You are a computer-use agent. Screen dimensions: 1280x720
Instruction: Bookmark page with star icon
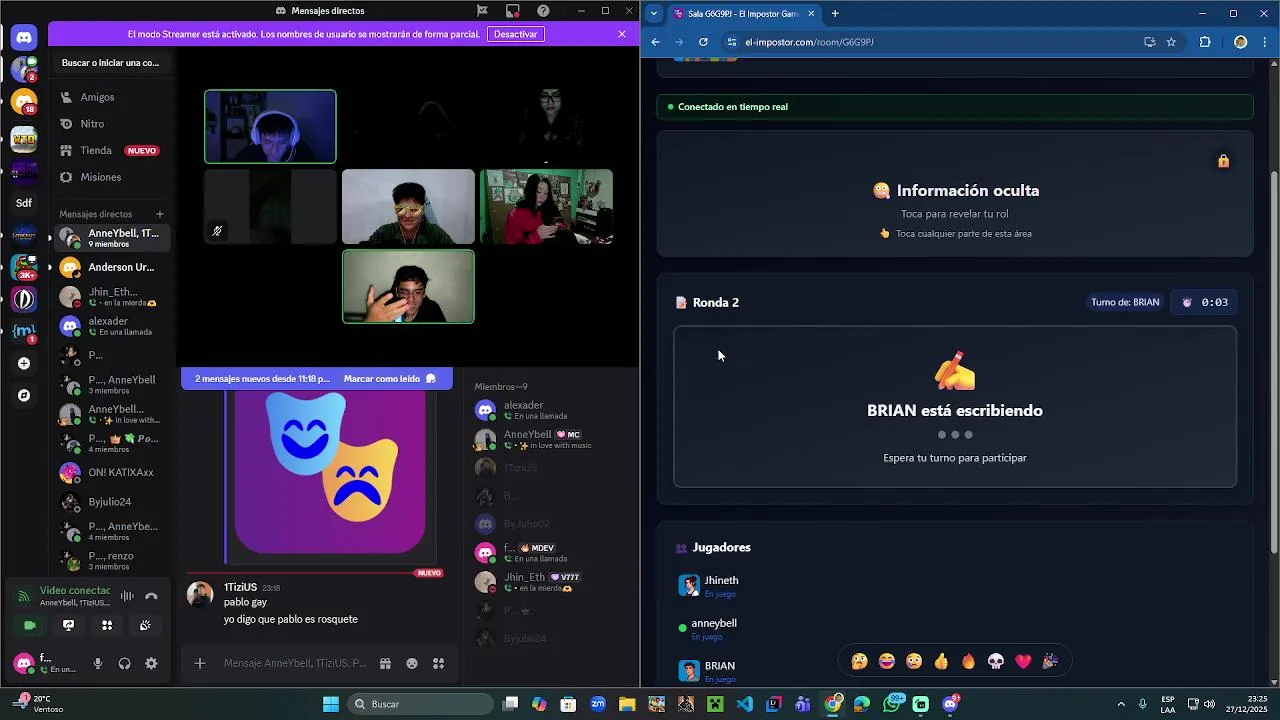pos(1171,42)
